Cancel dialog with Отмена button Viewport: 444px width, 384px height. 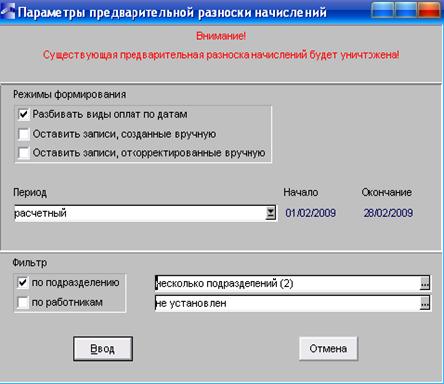tap(328, 349)
